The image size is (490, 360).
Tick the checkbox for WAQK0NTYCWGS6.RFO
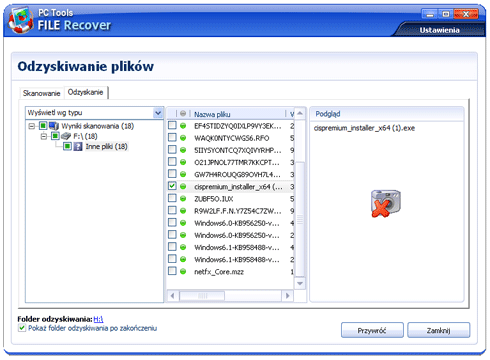(x=172, y=137)
